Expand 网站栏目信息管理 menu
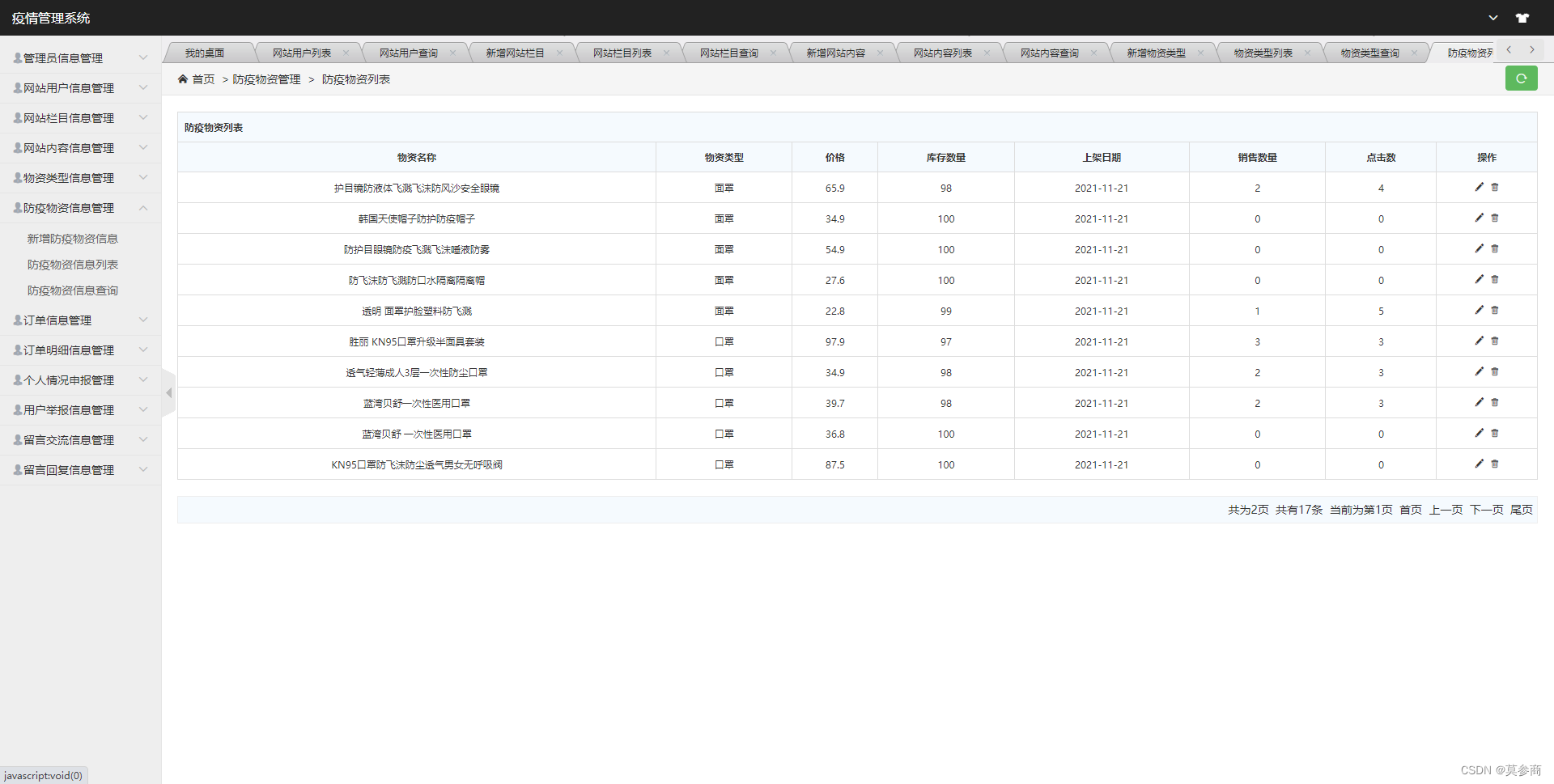Image resolution: width=1554 pixels, height=784 pixels. click(x=80, y=118)
